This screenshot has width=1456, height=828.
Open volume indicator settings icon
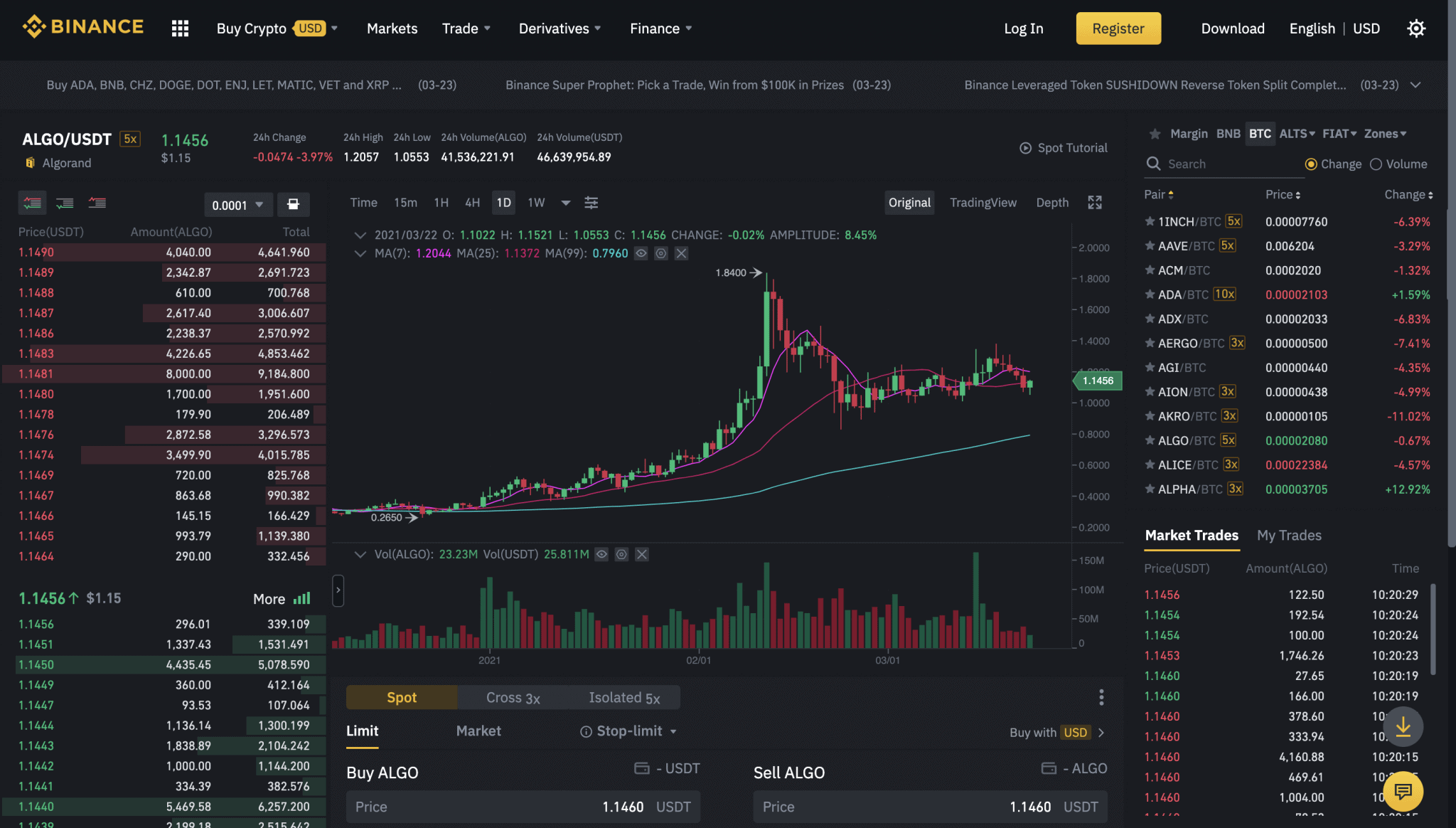(x=621, y=554)
